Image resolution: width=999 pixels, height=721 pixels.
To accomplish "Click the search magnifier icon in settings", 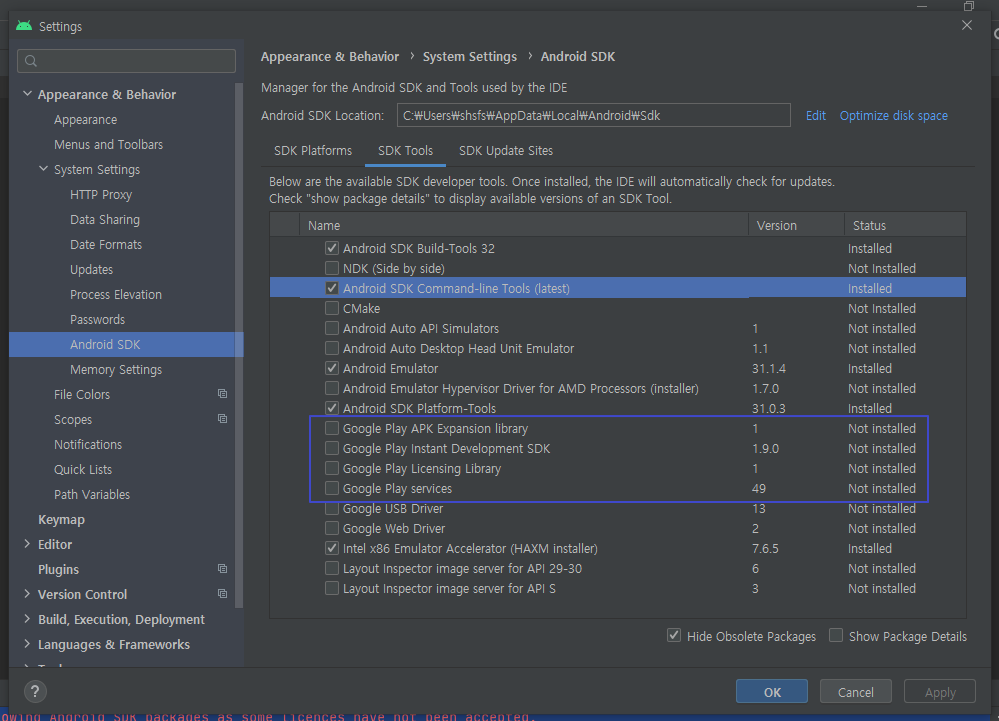I will pos(31,61).
